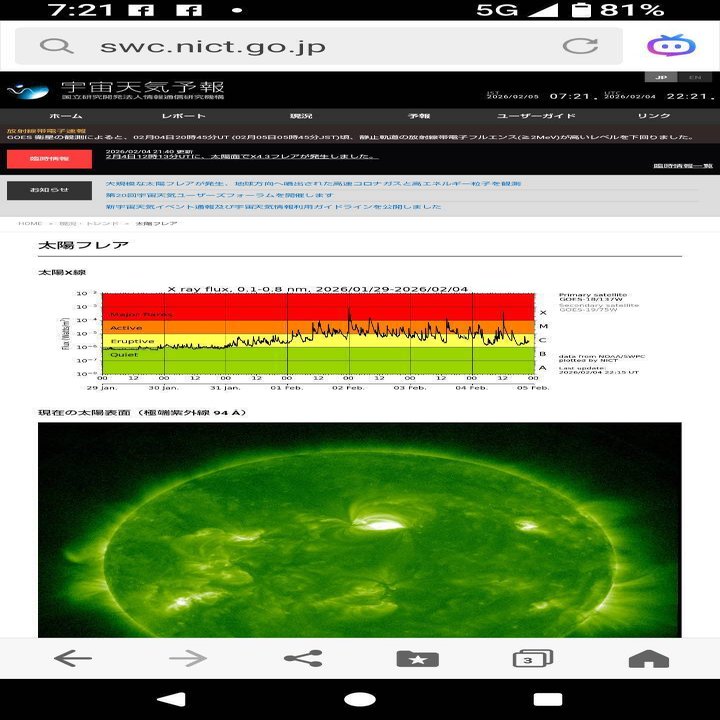
Task: Tap the battery 81% status indicator
Action: pos(618,10)
